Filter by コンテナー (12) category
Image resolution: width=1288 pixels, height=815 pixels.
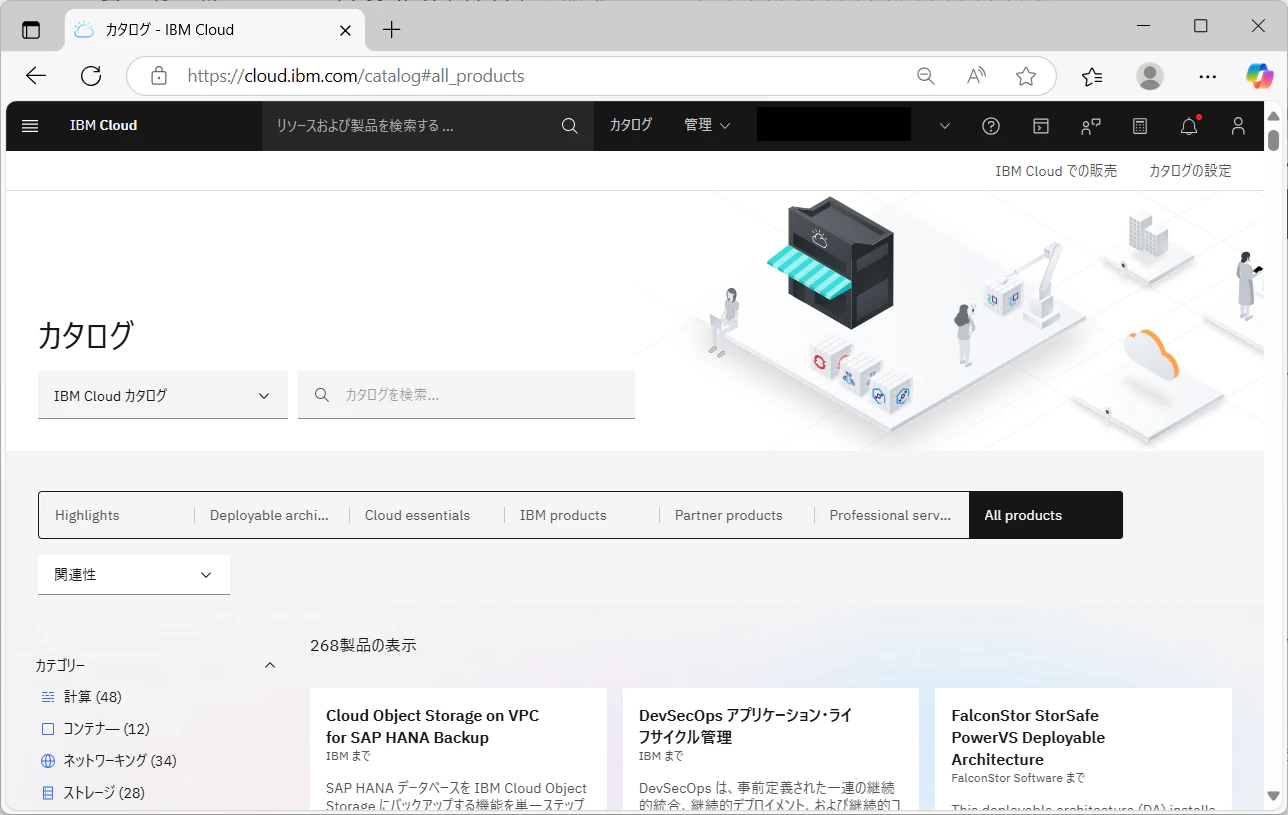pyautogui.click(x=106, y=729)
